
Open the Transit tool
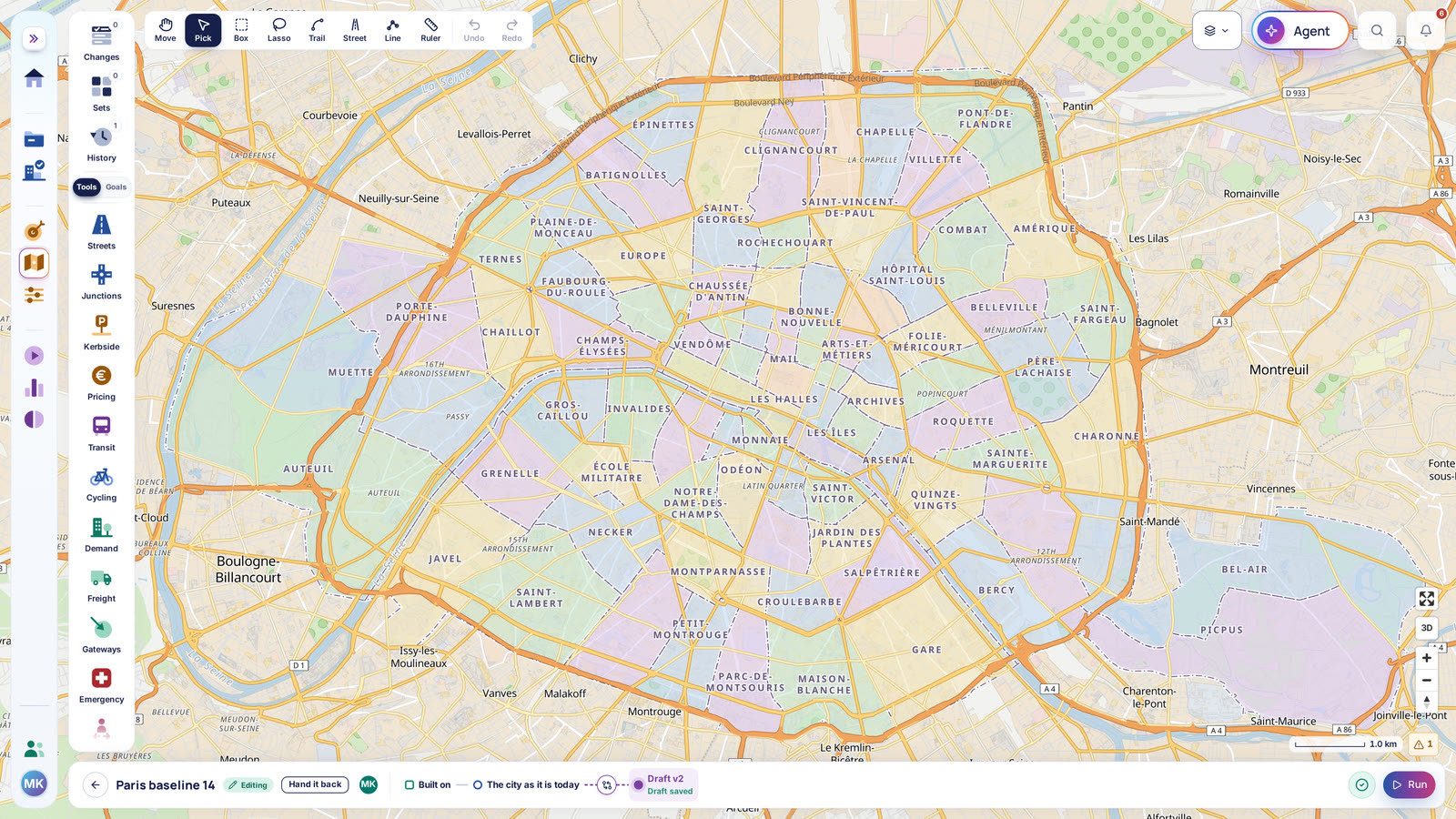(x=101, y=433)
